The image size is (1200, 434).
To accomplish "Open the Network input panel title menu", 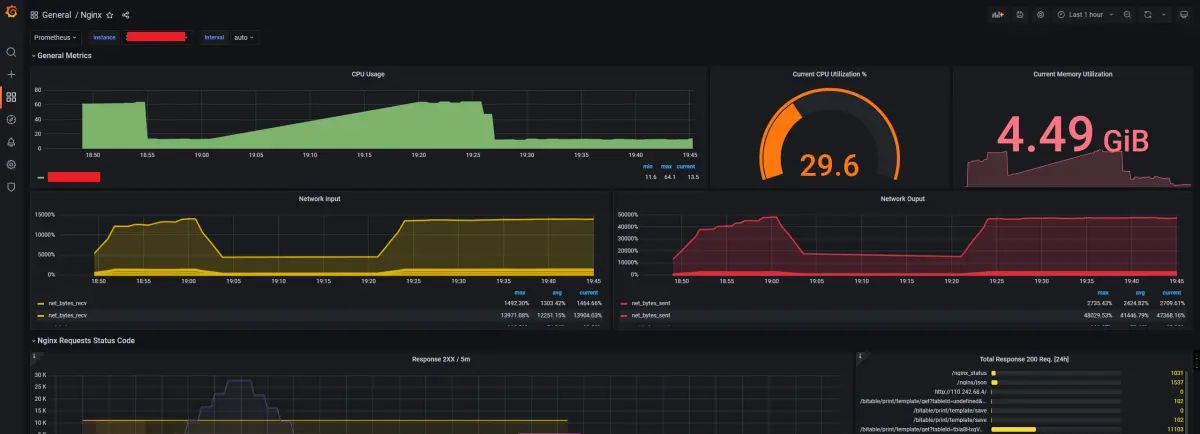I will [319, 199].
